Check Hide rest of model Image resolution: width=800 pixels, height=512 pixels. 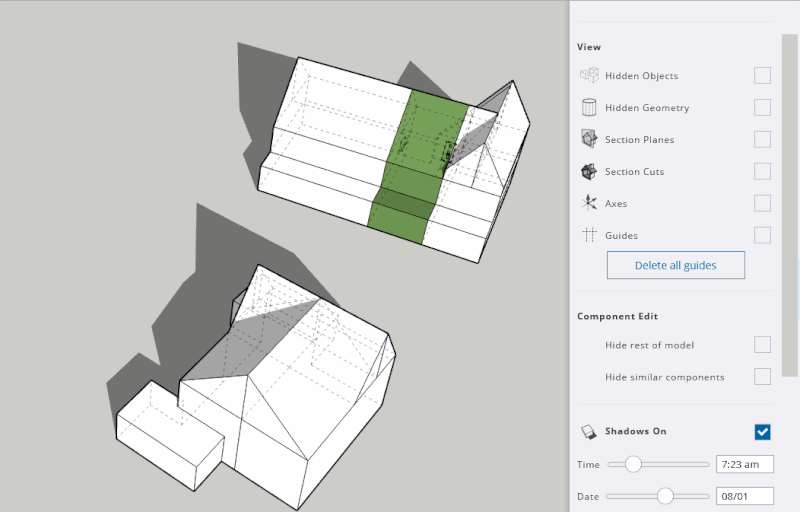pyautogui.click(x=762, y=345)
